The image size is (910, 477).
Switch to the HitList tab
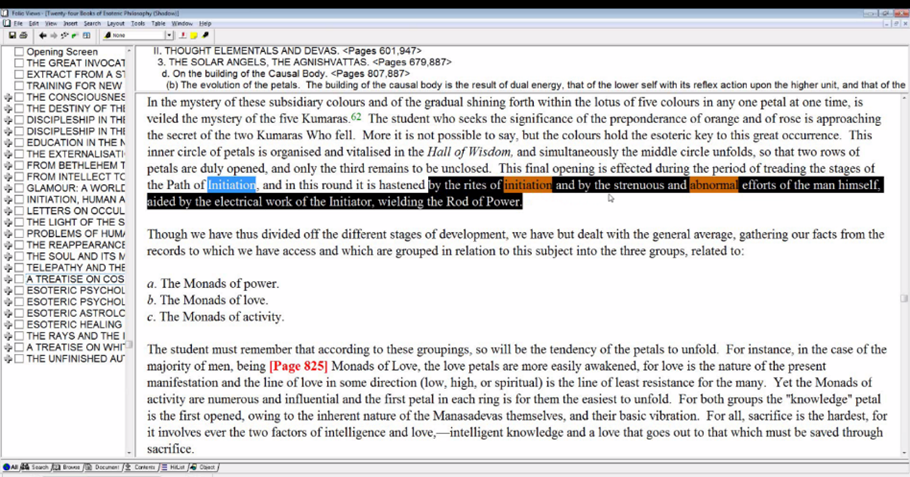click(x=173, y=467)
